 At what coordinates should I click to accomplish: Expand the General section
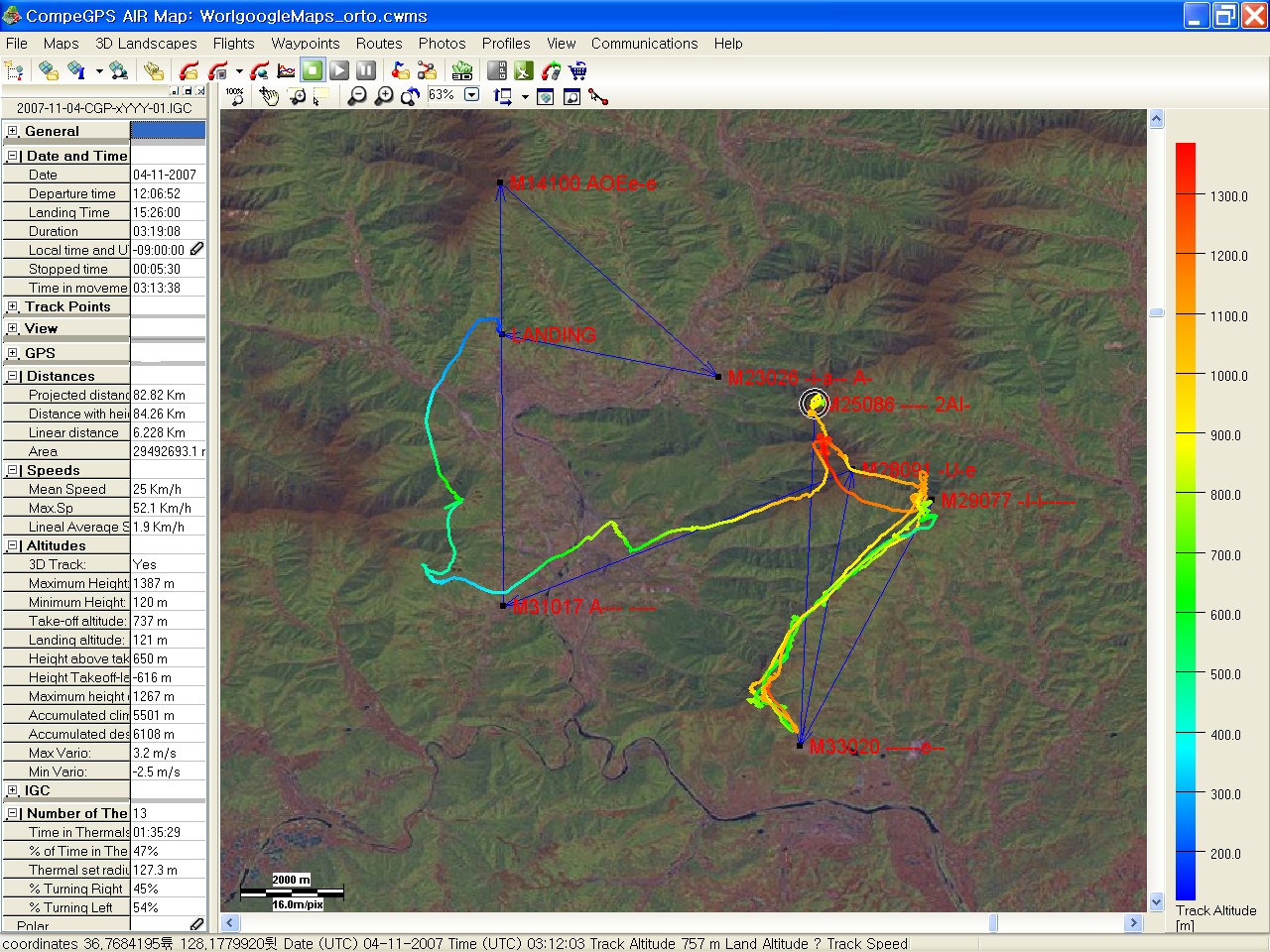(12, 131)
